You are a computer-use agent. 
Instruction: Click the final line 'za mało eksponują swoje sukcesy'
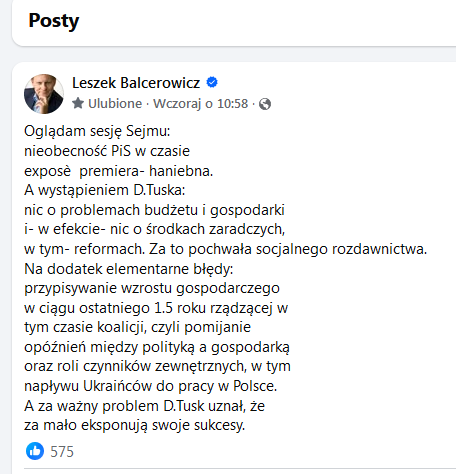(134, 425)
